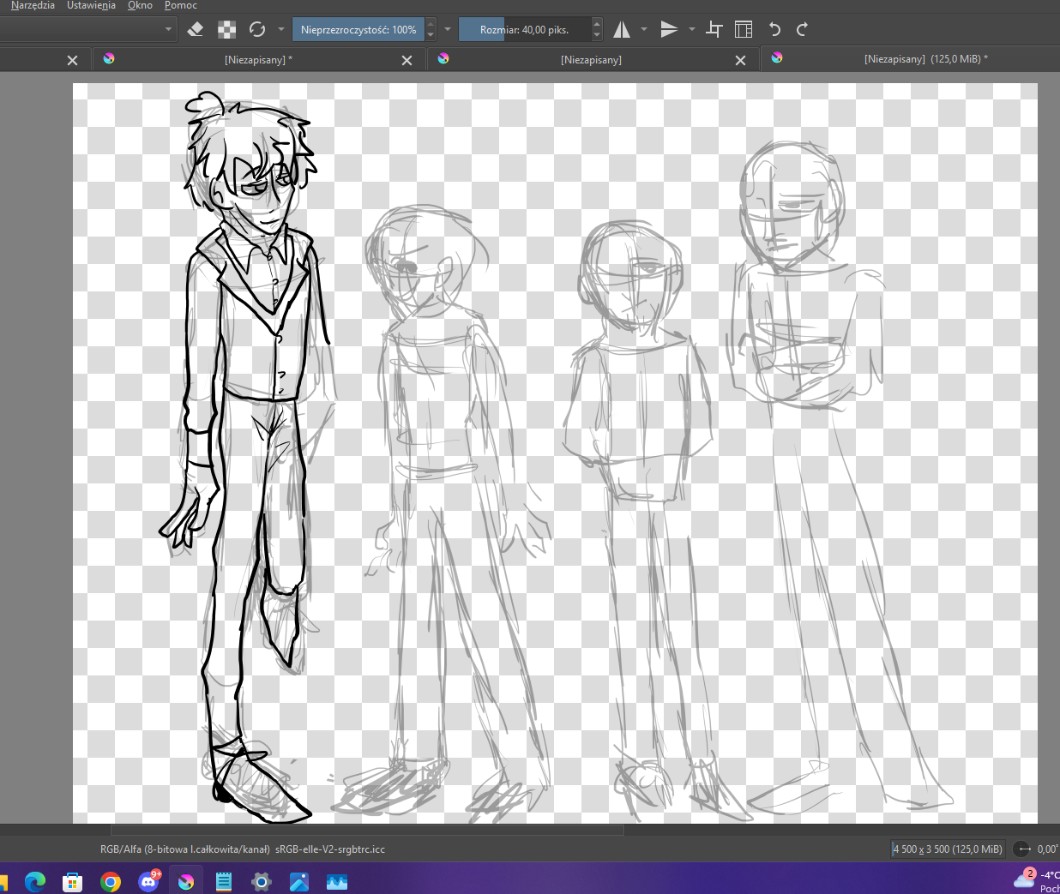Viewport: 1060px width, 894px height.
Task: Reload the original brush preset
Action: click(258, 30)
